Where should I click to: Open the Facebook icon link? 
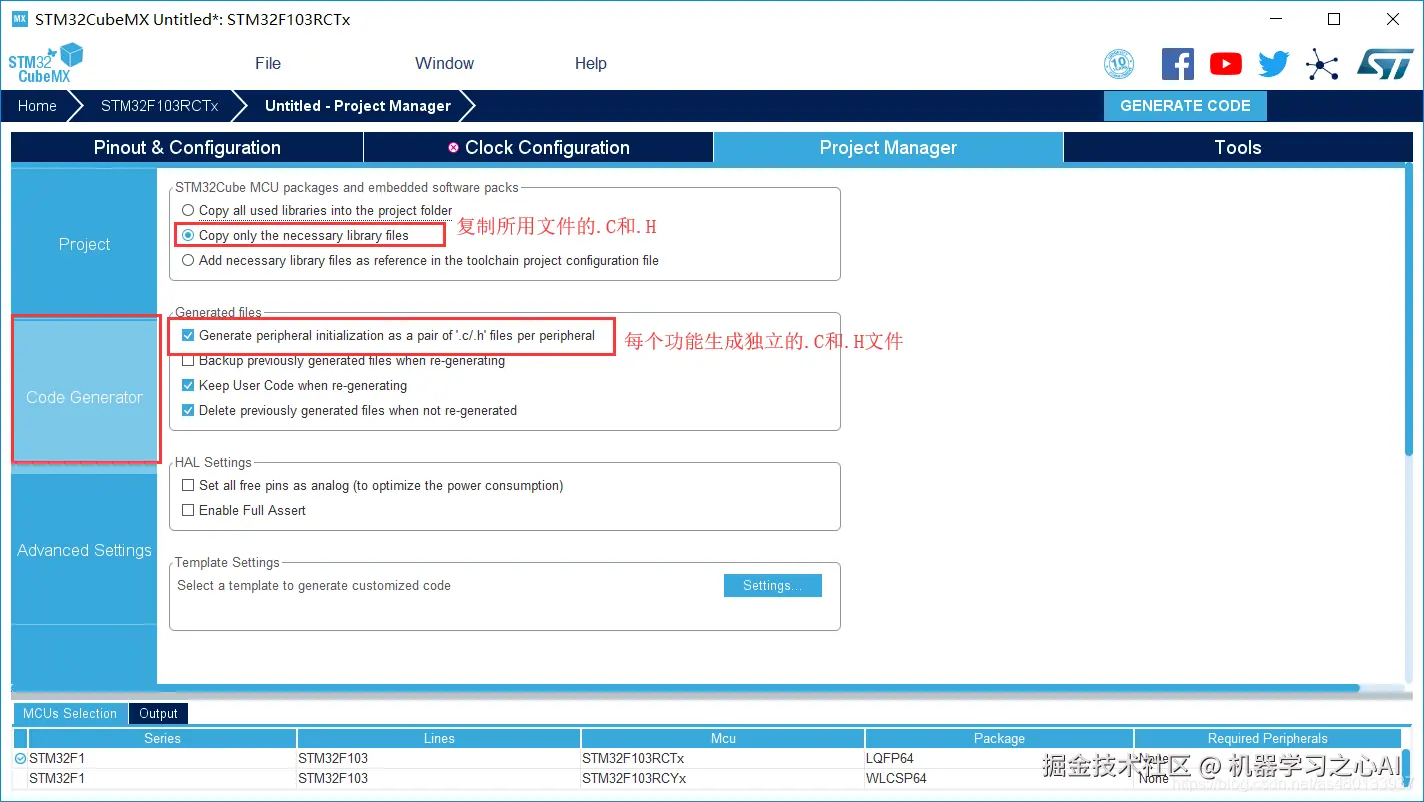click(x=1178, y=64)
